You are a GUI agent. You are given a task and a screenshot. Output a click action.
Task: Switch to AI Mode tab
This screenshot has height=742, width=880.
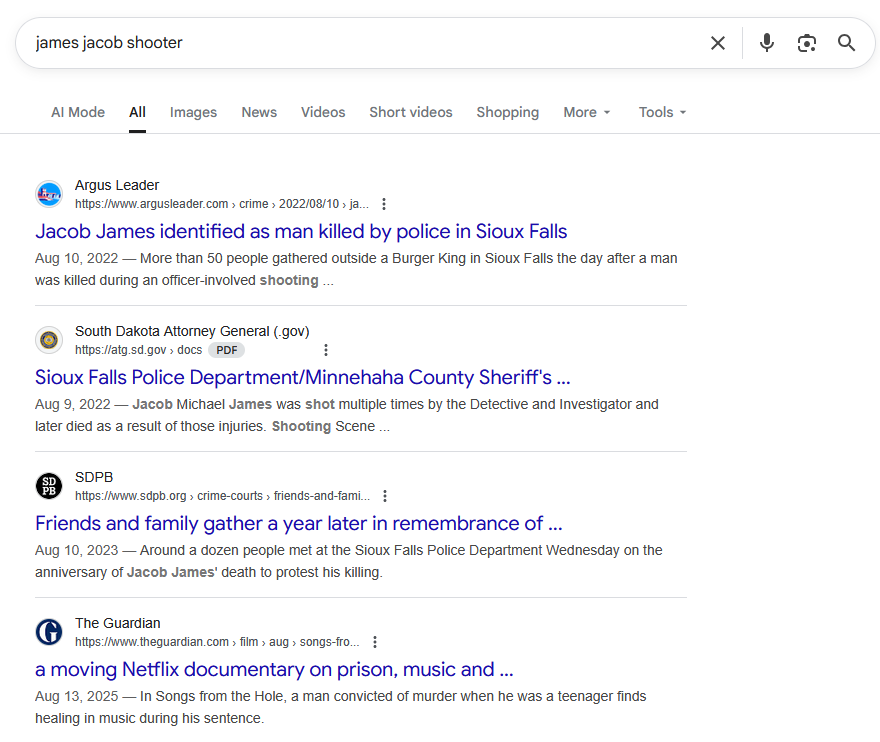(x=78, y=112)
